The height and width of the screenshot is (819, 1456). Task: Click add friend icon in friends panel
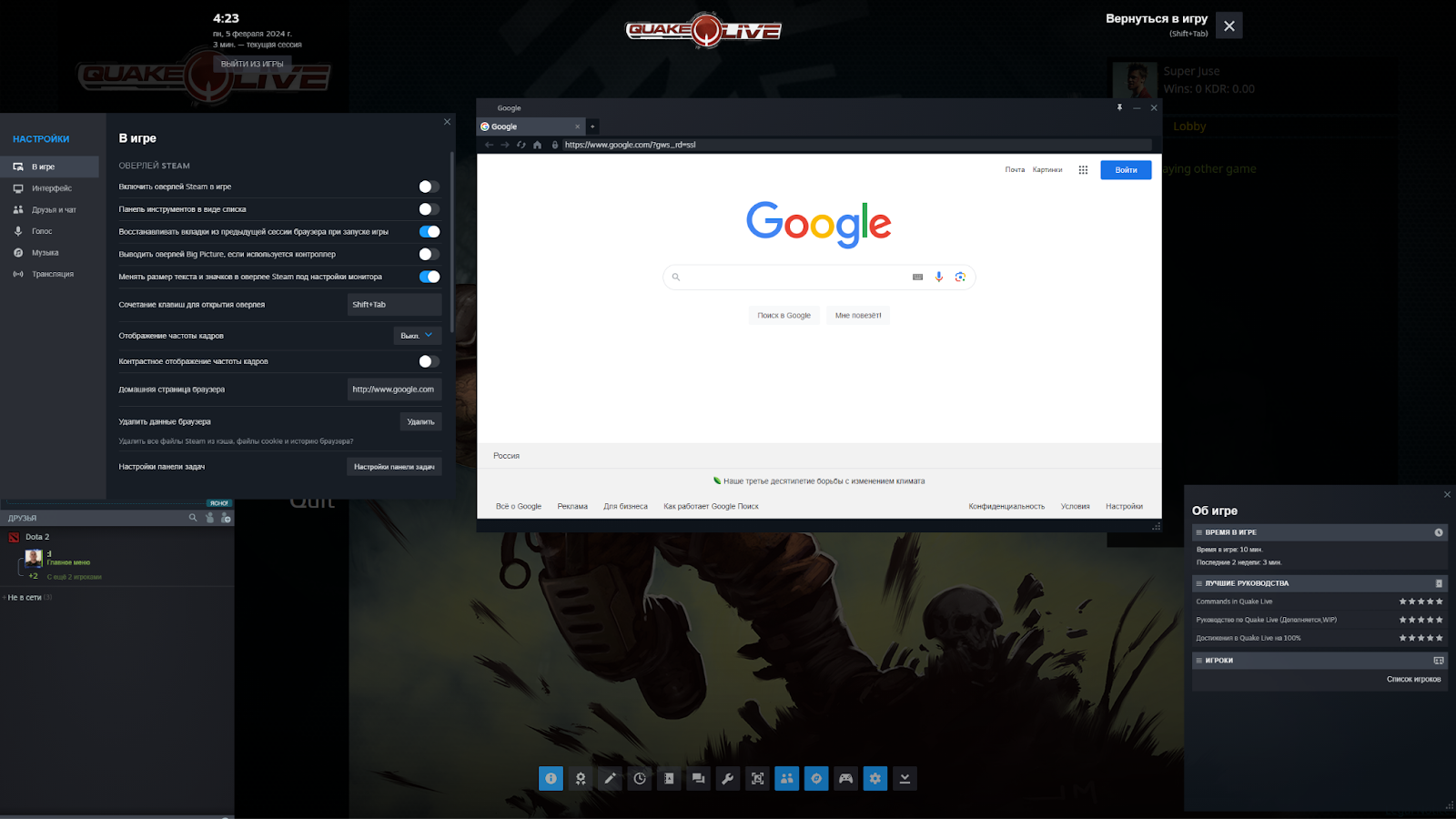tap(226, 518)
